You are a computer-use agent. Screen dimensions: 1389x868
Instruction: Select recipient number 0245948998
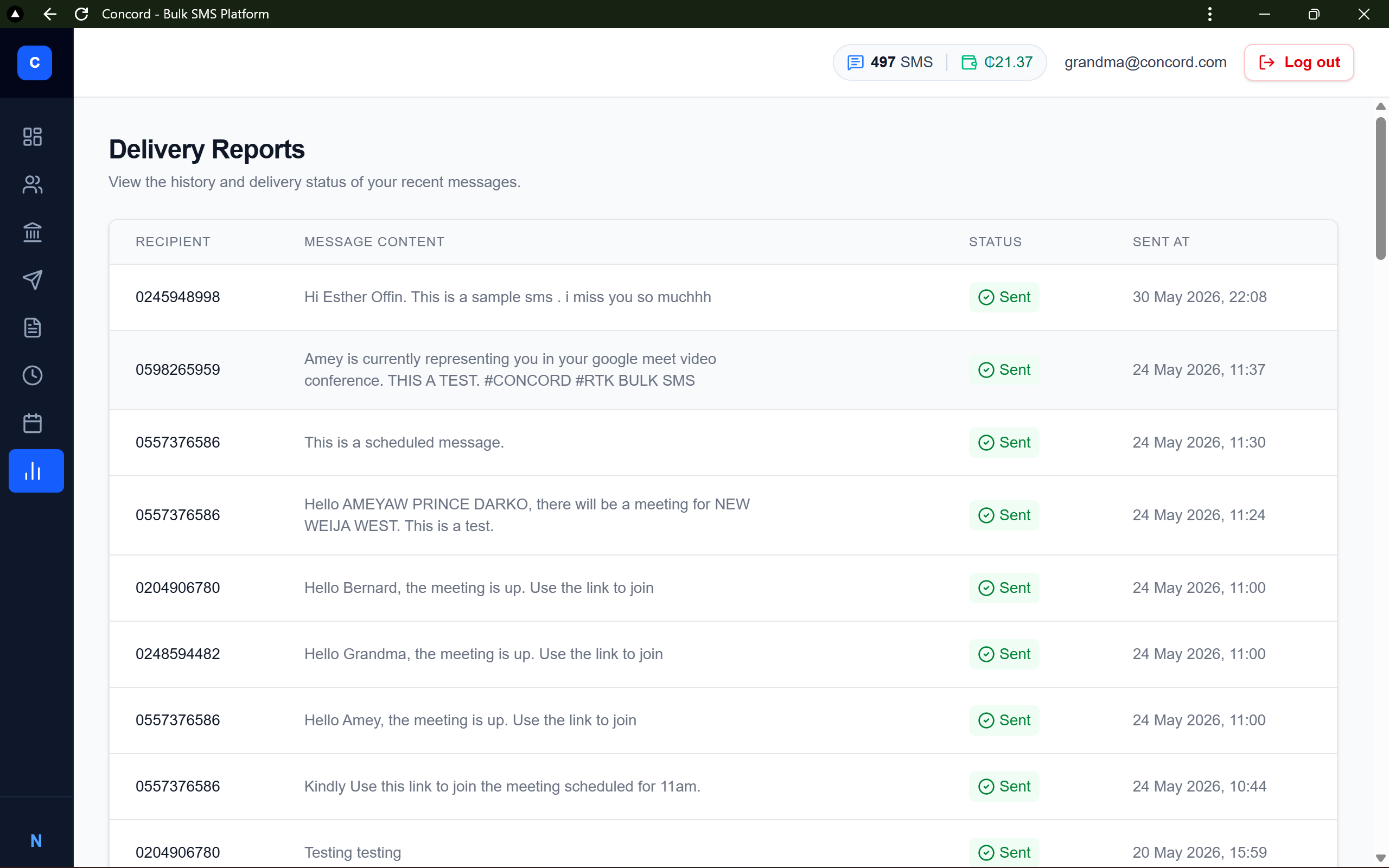177,297
